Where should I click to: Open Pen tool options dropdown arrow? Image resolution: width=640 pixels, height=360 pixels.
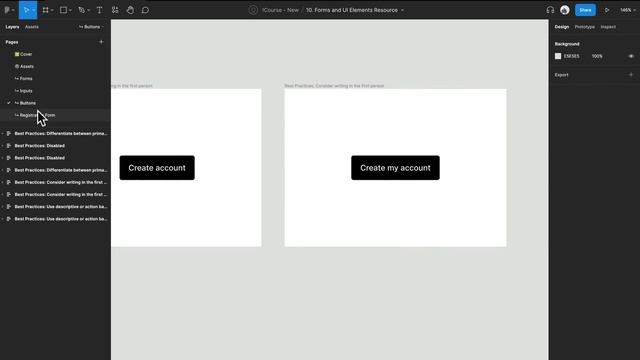point(88,10)
